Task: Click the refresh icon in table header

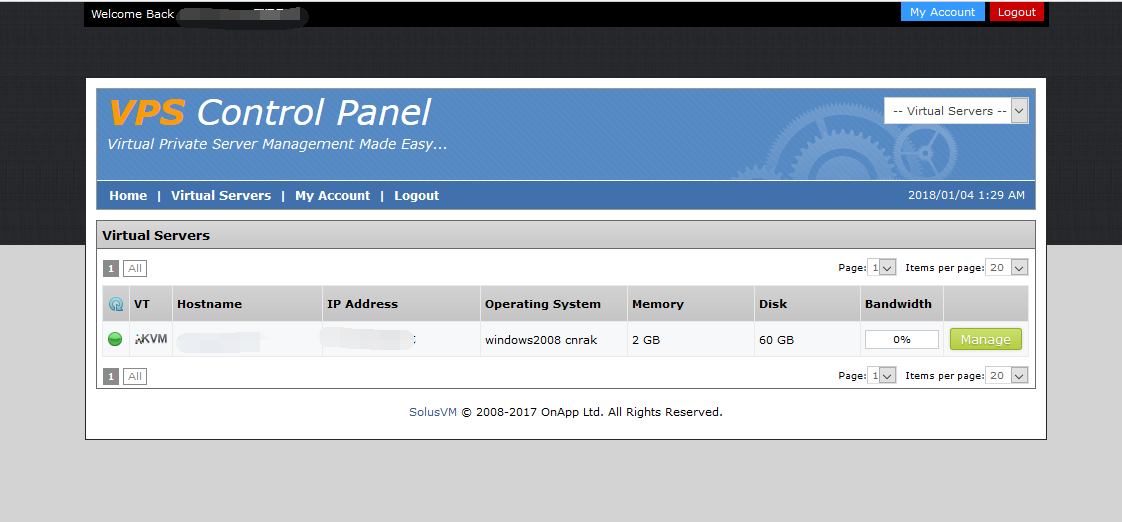Action: [115, 304]
